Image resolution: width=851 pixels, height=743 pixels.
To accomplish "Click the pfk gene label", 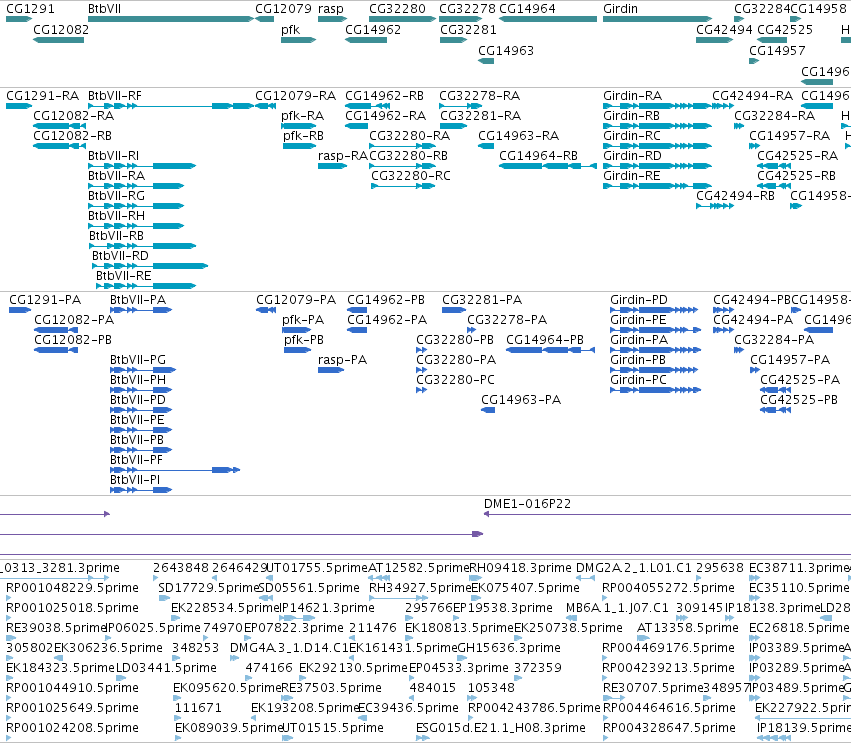I will tap(290, 29).
